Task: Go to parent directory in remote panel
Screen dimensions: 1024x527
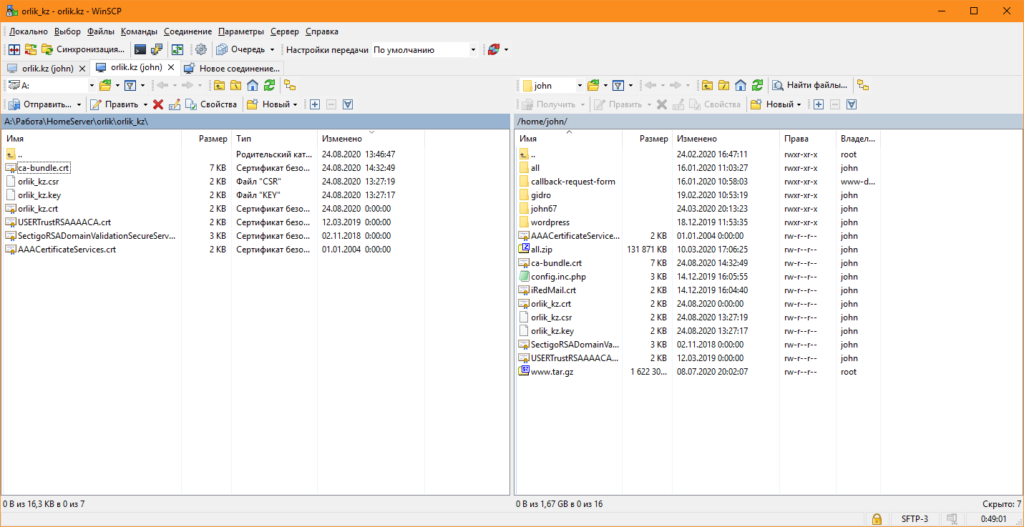Action: pos(707,85)
